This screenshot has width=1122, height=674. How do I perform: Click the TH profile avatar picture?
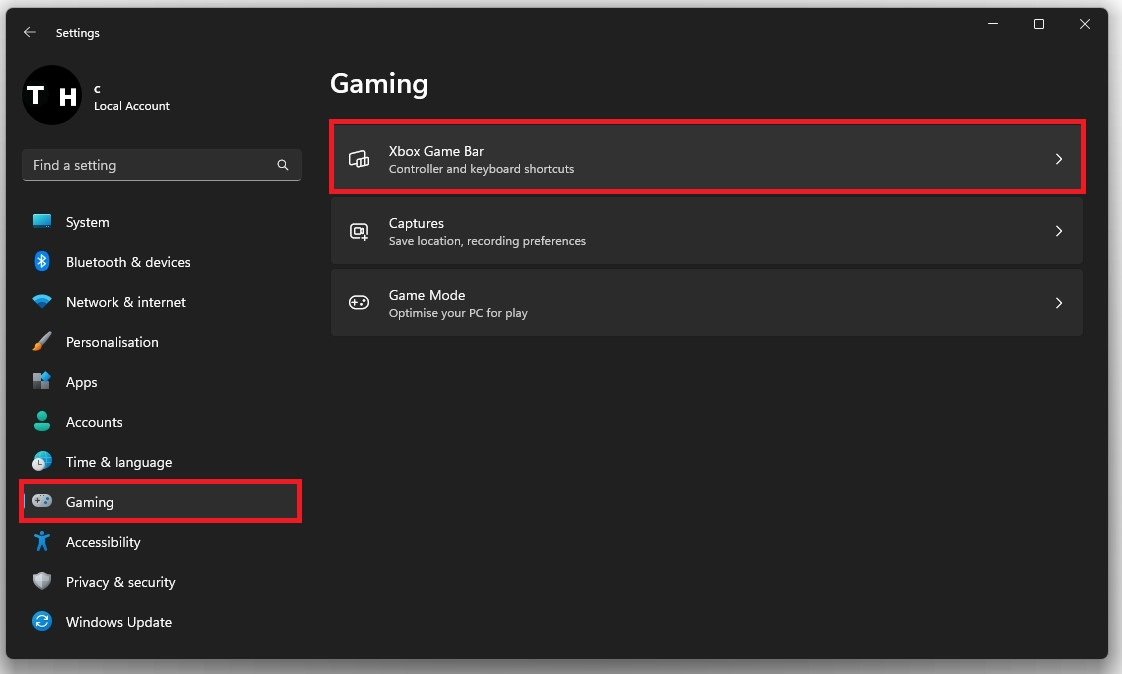pyautogui.click(x=52, y=96)
